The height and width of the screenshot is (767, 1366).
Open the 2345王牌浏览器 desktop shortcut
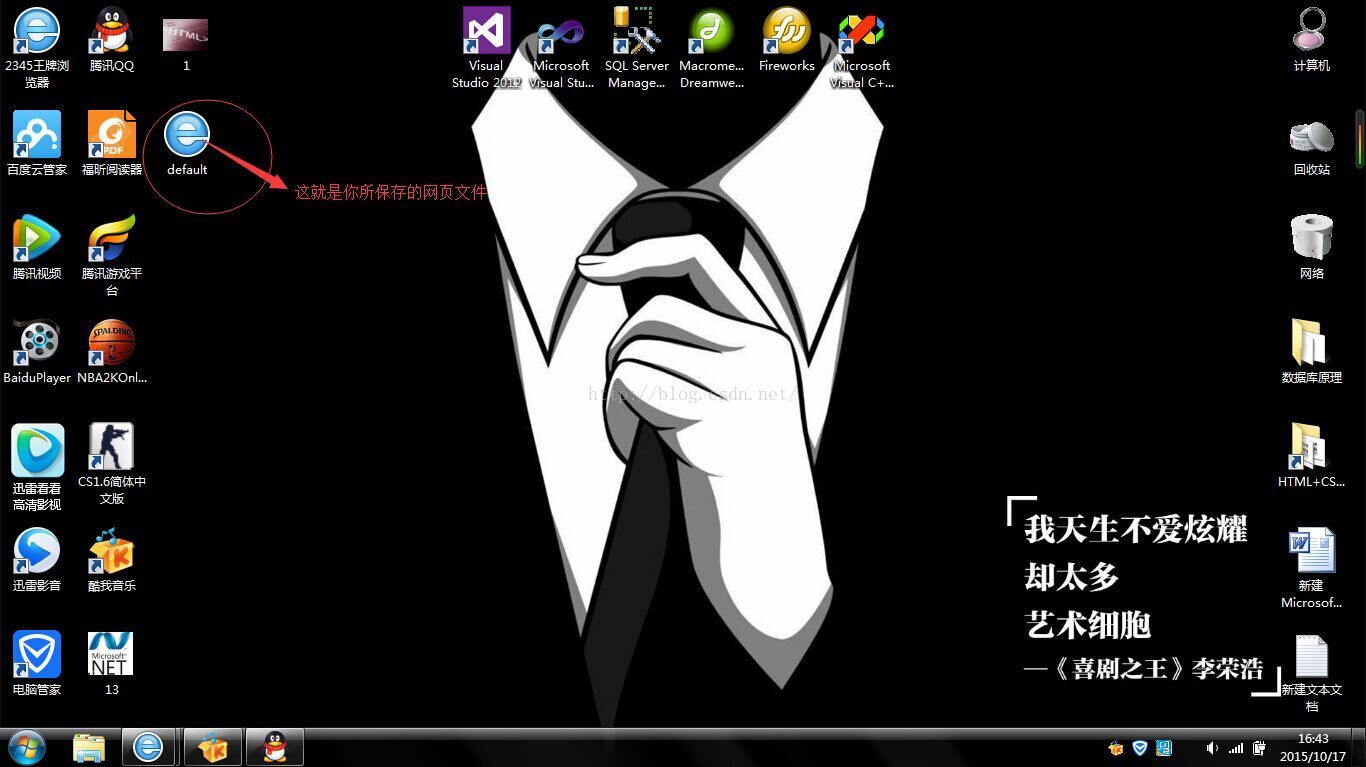click(x=37, y=47)
